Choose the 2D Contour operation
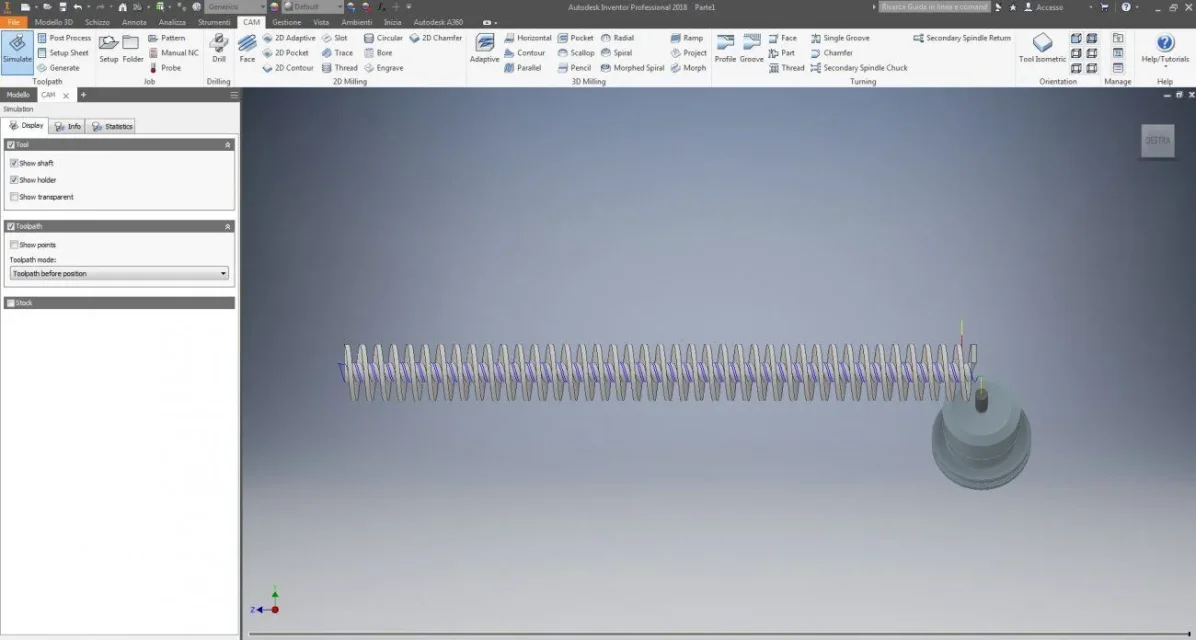Screen dimensions: 1196x640 click(288, 68)
